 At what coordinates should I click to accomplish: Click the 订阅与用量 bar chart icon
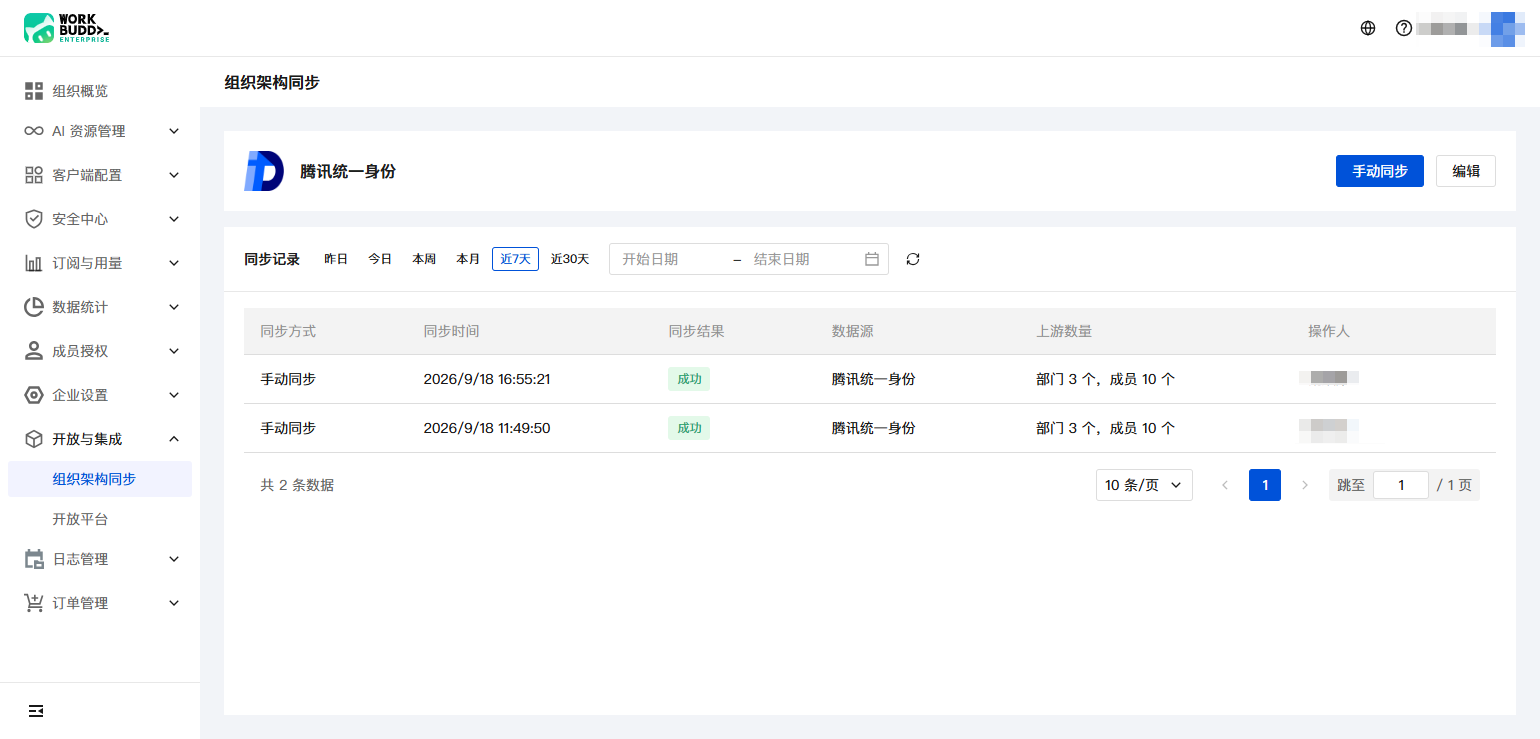pyautogui.click(x=34, y=263)
